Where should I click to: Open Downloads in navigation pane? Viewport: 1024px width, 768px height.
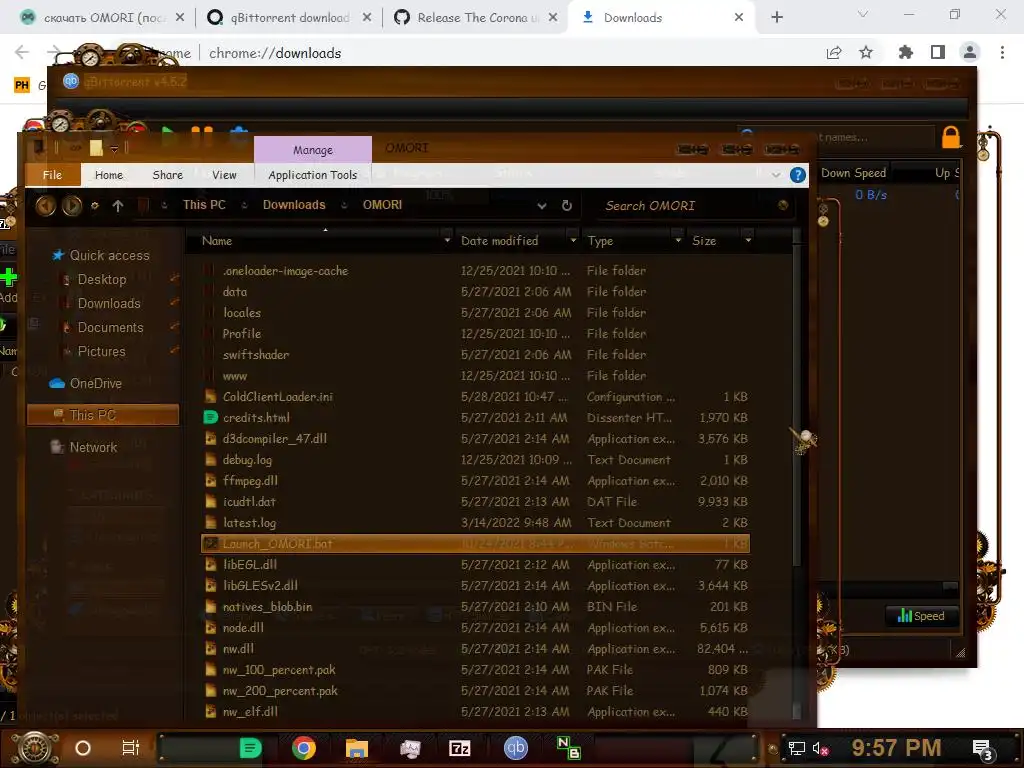tap(108, 304)
